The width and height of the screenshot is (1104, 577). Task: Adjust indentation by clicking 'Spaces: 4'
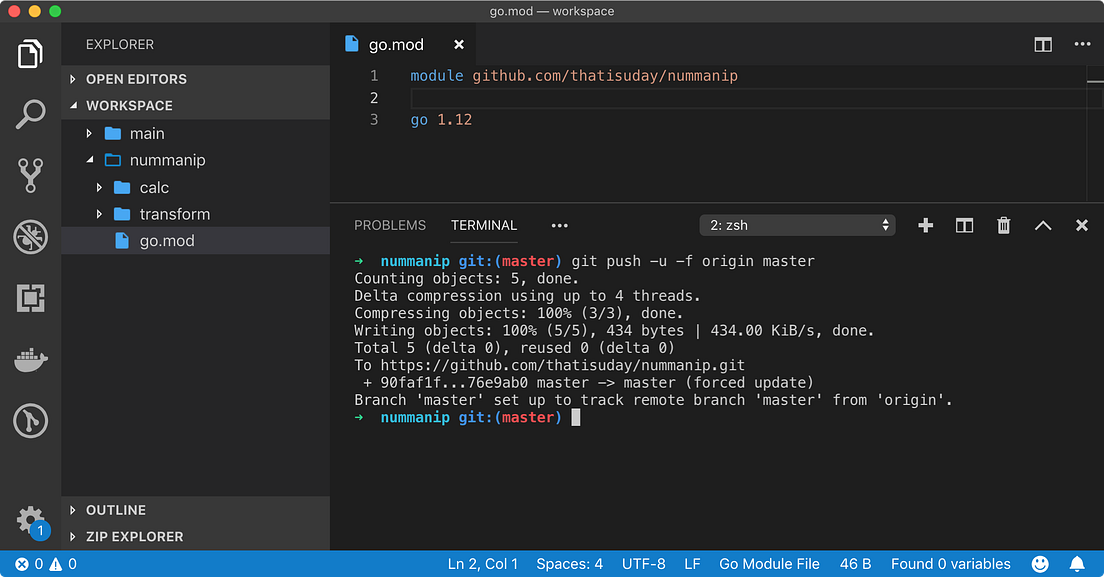coord(569,563)
